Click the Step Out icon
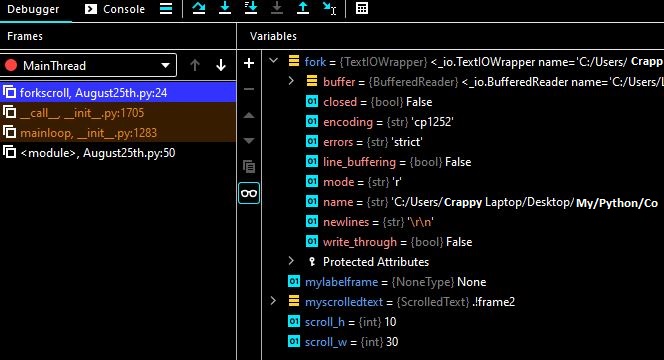The height and width of the screenshot is (360, 664). (x=303, y=8)
